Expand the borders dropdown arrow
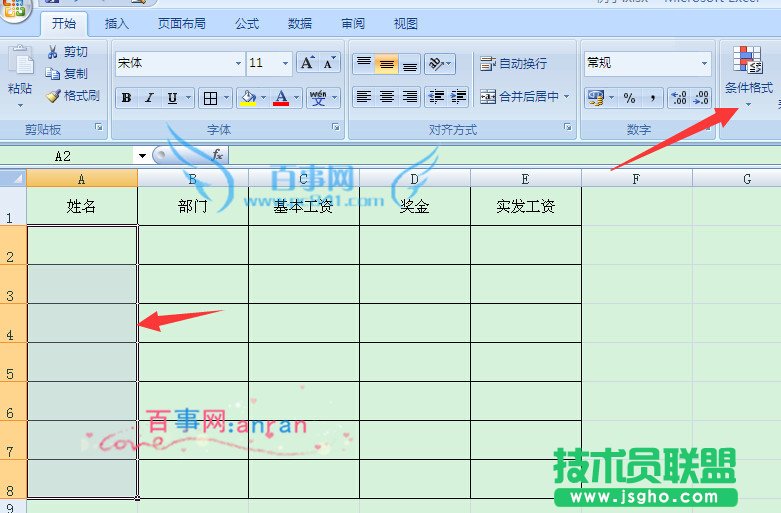This screenshot has height=513, width=781. [226, 98]
